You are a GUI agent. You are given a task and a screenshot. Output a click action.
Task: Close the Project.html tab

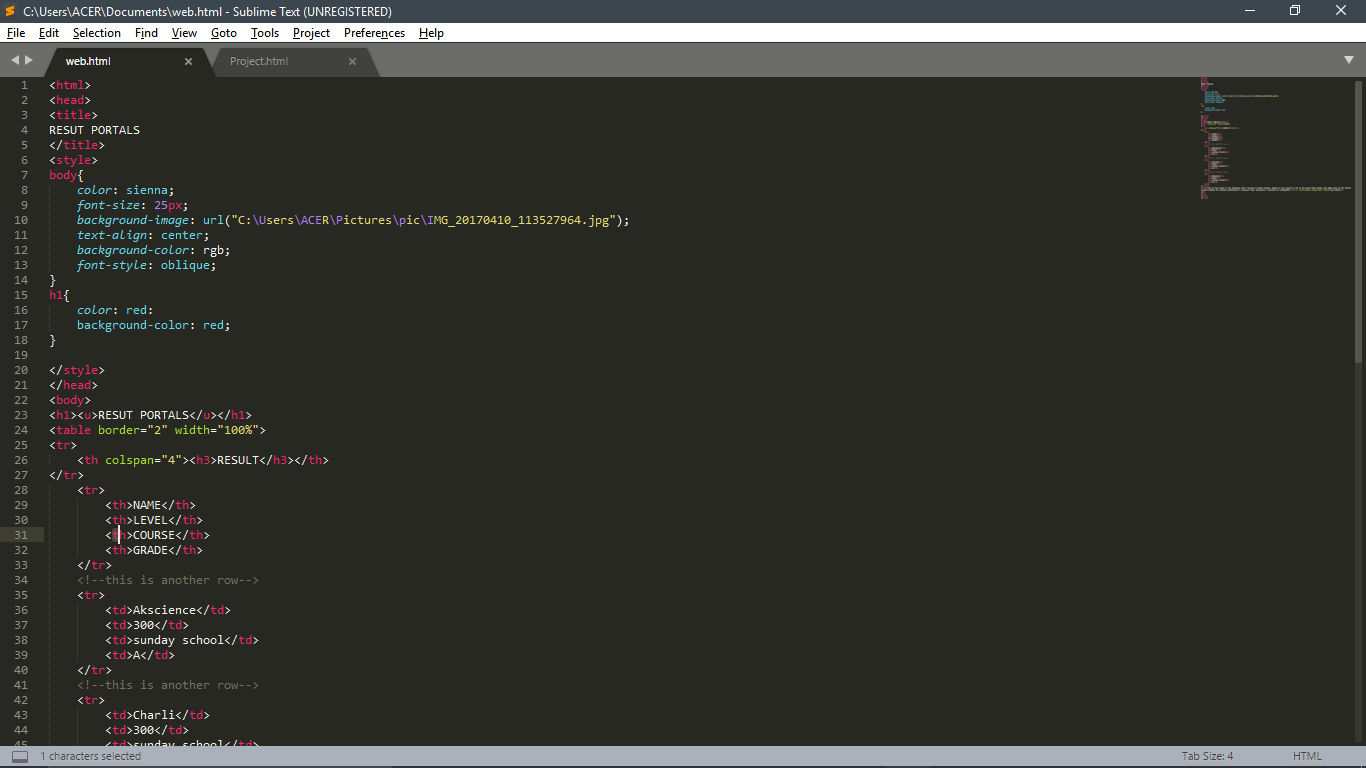[352, 62]
